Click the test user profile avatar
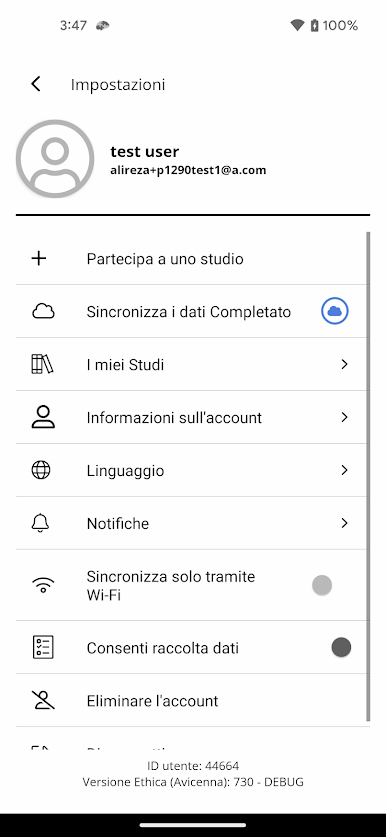 [56, 159]
